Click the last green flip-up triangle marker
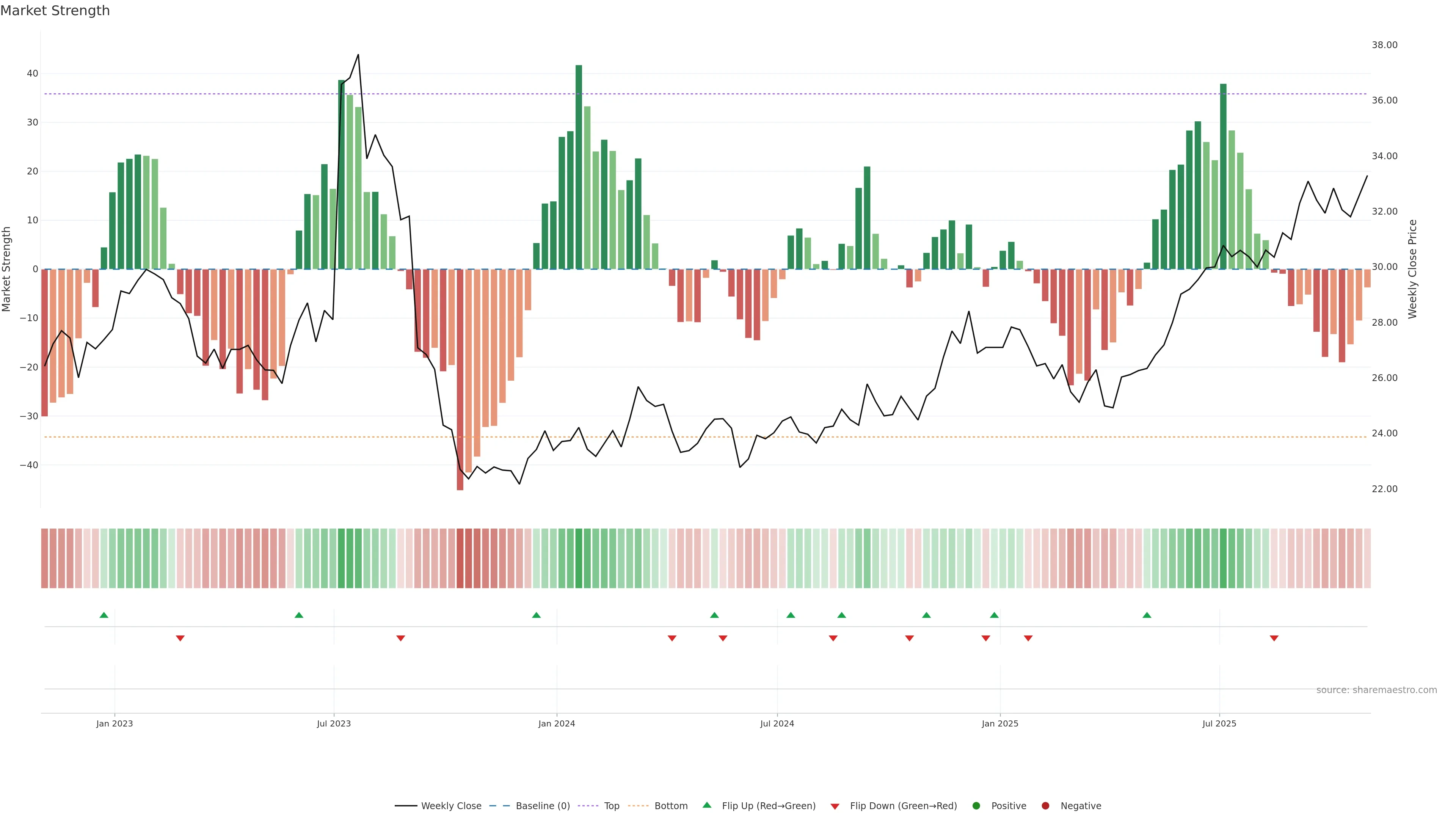The width and height of the screenshot is (1456, 819). (1147, 615)
